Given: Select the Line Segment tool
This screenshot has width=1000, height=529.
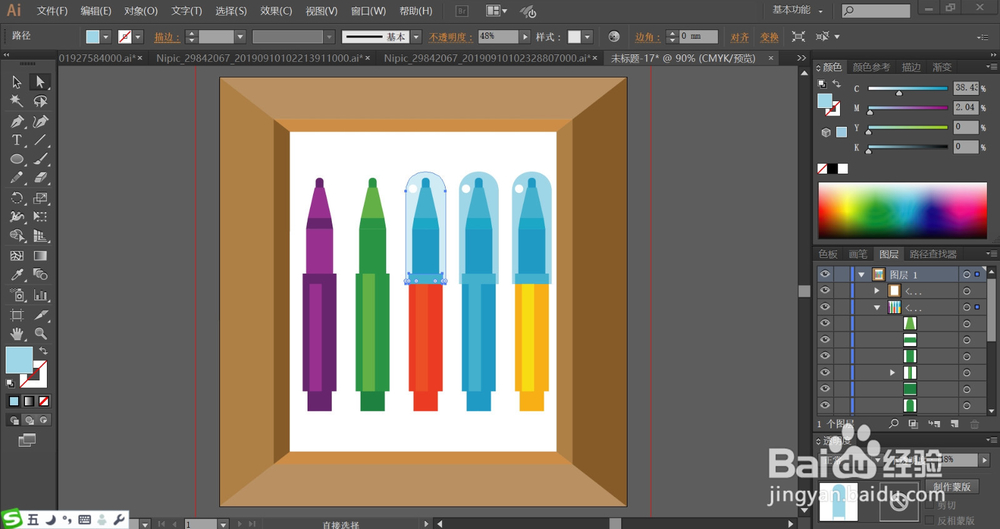Looking at the screenshot, I should pos(40,140).
